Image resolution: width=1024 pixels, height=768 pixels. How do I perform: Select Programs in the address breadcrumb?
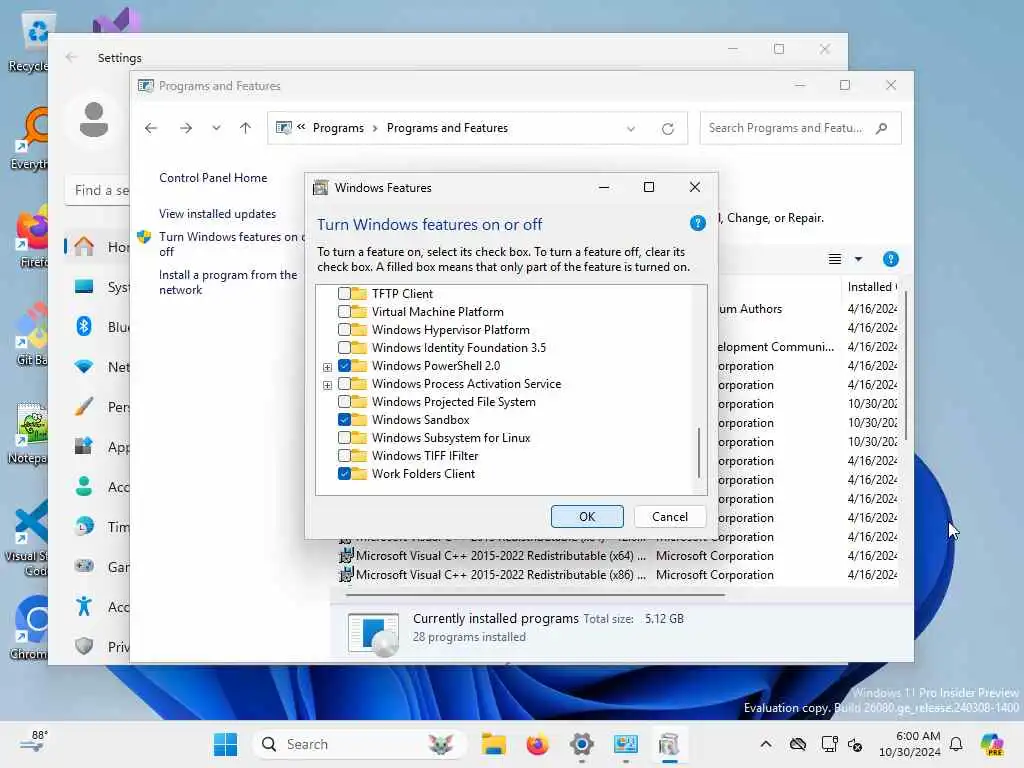(x=338, y=128)
